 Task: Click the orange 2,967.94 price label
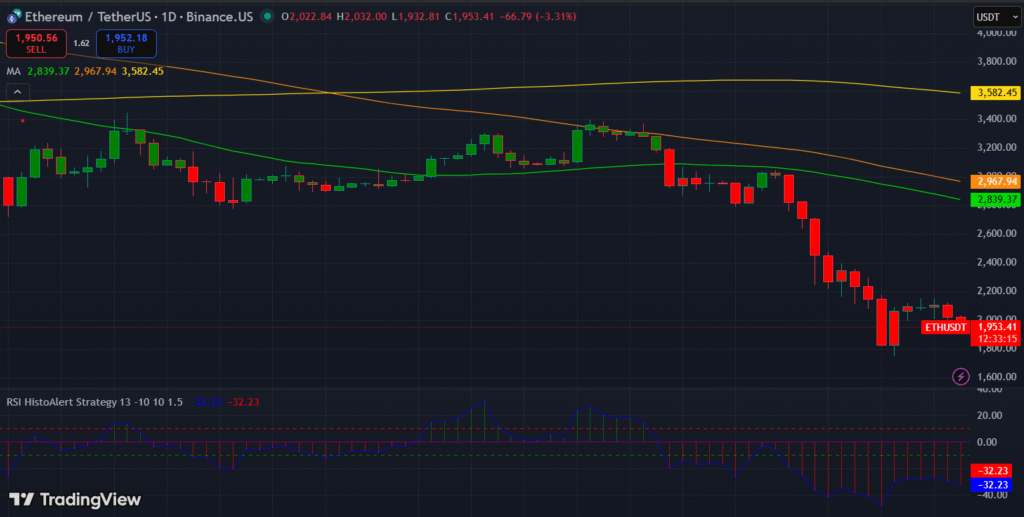coord(996,181)
